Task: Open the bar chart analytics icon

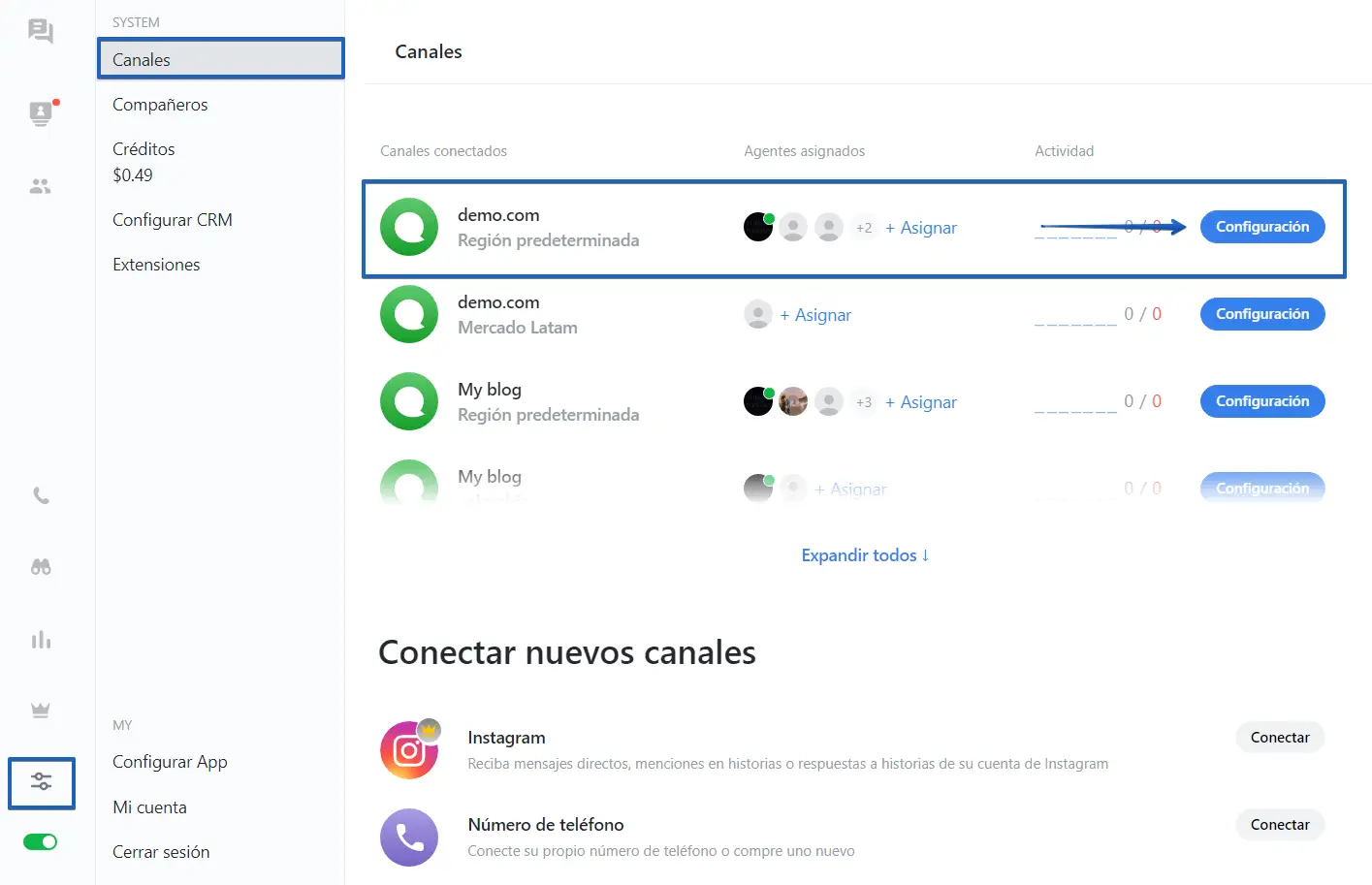Action: click(x=41, y=640)
